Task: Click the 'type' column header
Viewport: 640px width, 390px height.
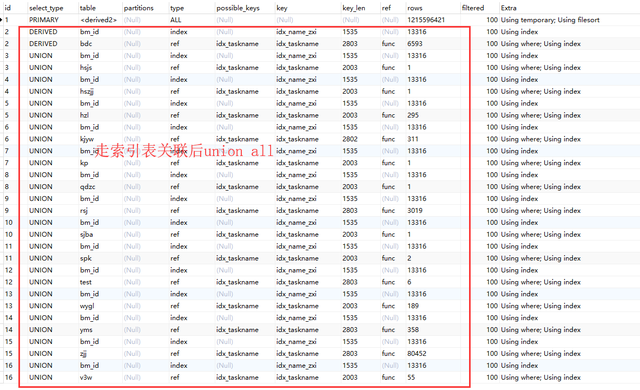Action: [x=177, y=8]
